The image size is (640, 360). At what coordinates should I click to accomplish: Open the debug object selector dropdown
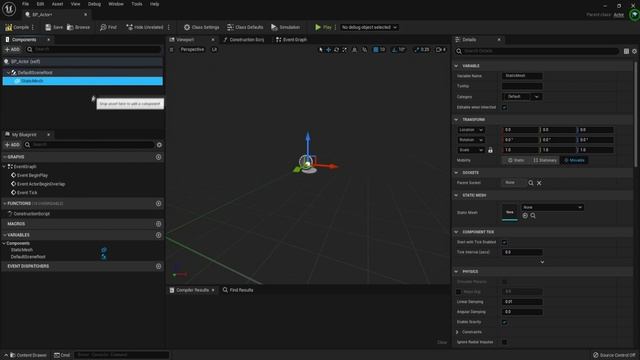(369, 27)
